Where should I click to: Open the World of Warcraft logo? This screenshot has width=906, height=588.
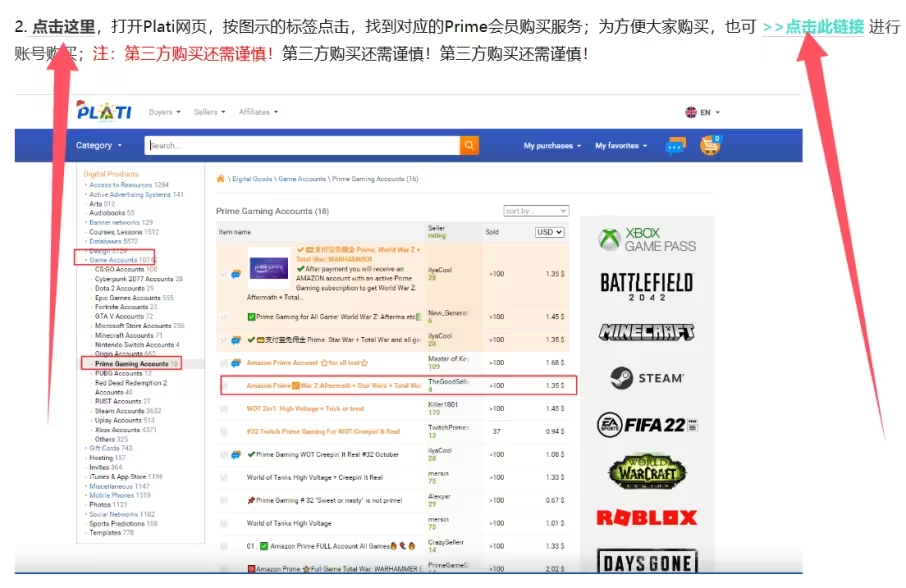(x=647, y=472)
